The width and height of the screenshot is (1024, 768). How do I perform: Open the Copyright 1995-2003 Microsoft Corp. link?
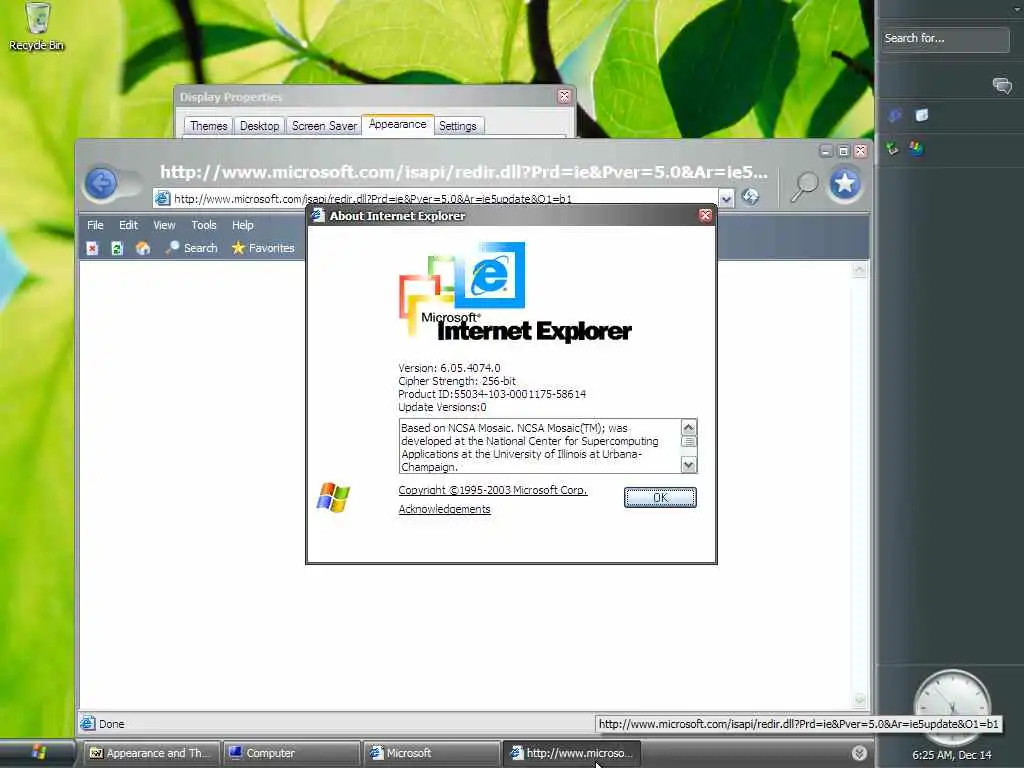point(492,490)
